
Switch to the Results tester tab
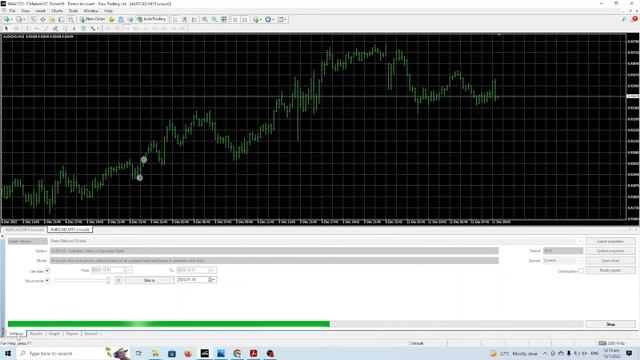pyautogui.click(x=36, y=334)
